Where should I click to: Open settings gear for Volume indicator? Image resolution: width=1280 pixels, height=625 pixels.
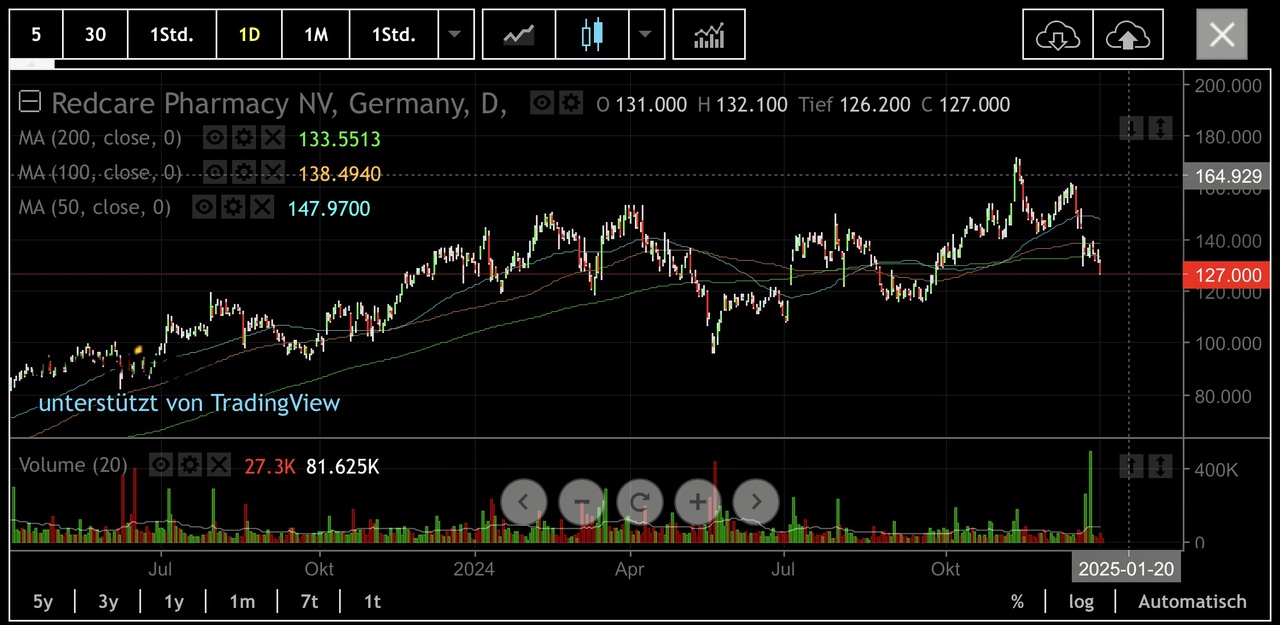[x=190, y=465]
